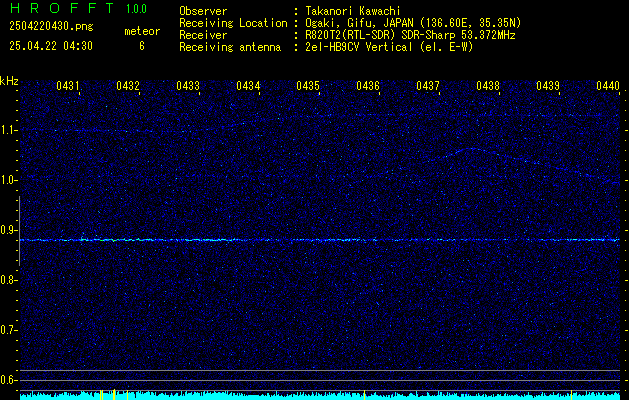629x400 pixels.
Task: Click the 0.7 frequency axis label
Action: [x=8, y=330]
